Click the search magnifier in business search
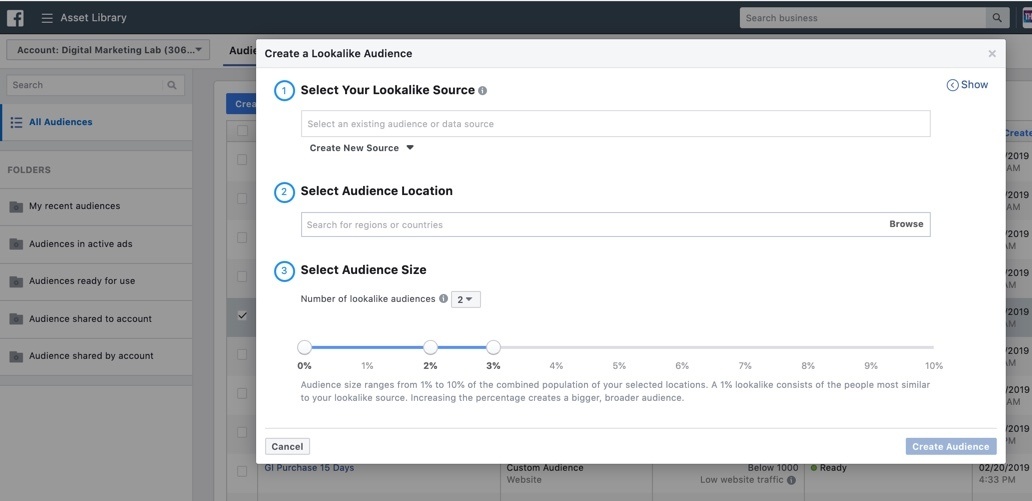 [x=996, y=18]
